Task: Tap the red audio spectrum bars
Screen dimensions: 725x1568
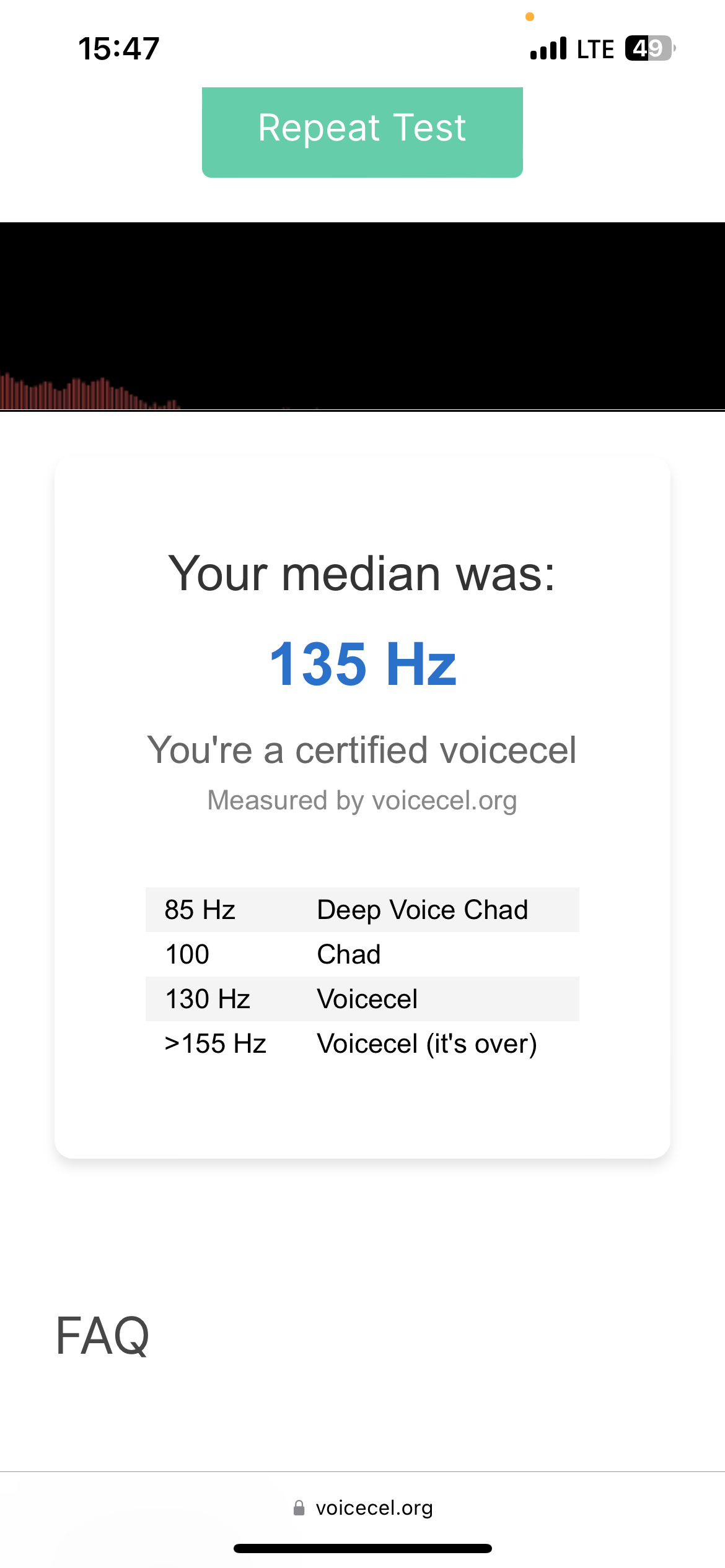Action: pos(90,393)
